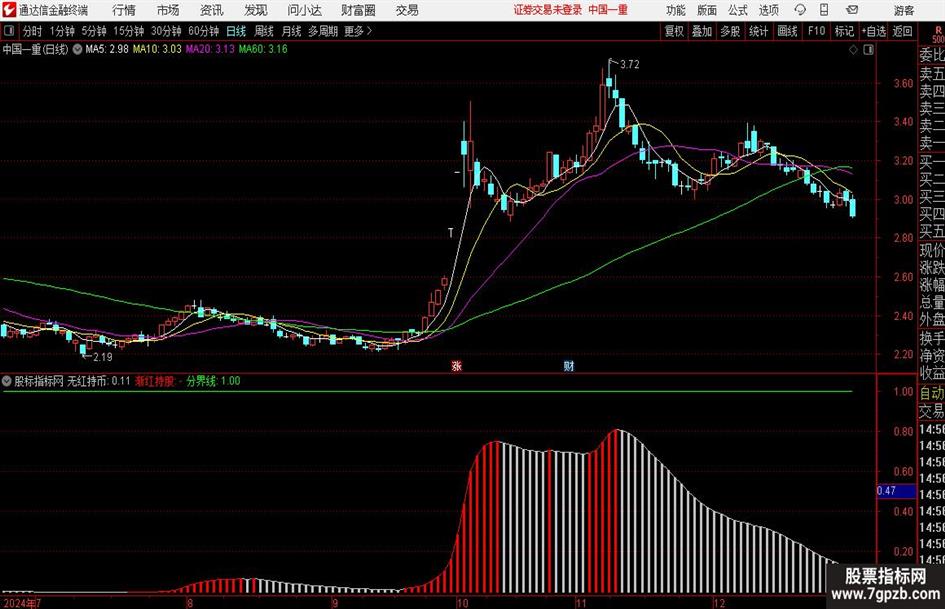The width and height of the screenshot is (945, 609).
Task: Click the 游客 user account label
Action: tap(904, 10)
